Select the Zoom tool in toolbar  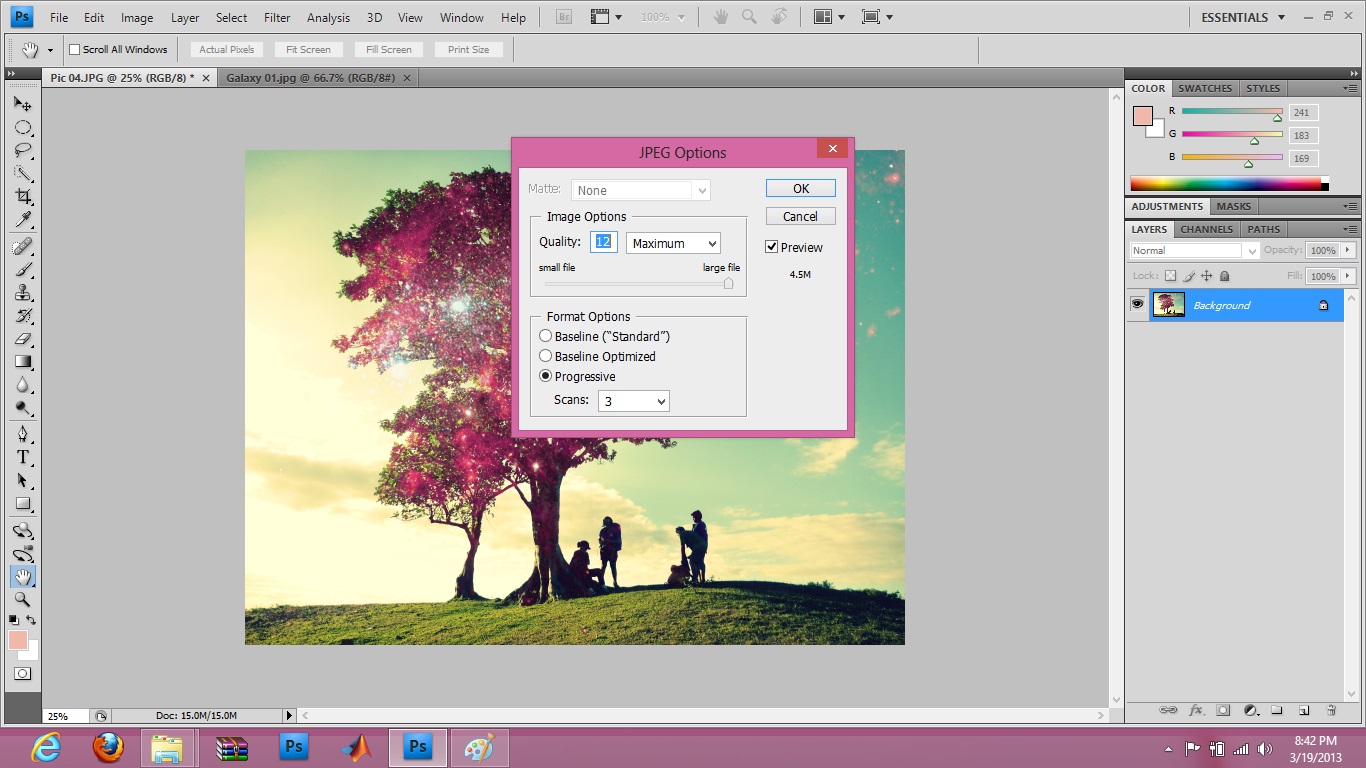click(22, 599)
